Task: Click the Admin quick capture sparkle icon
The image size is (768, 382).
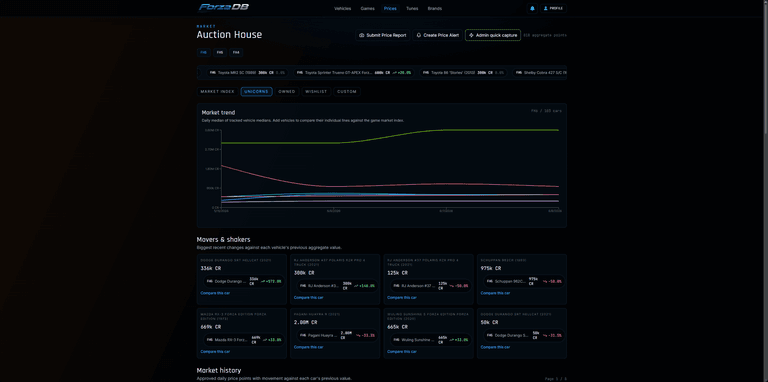Action: click(471, 35)
